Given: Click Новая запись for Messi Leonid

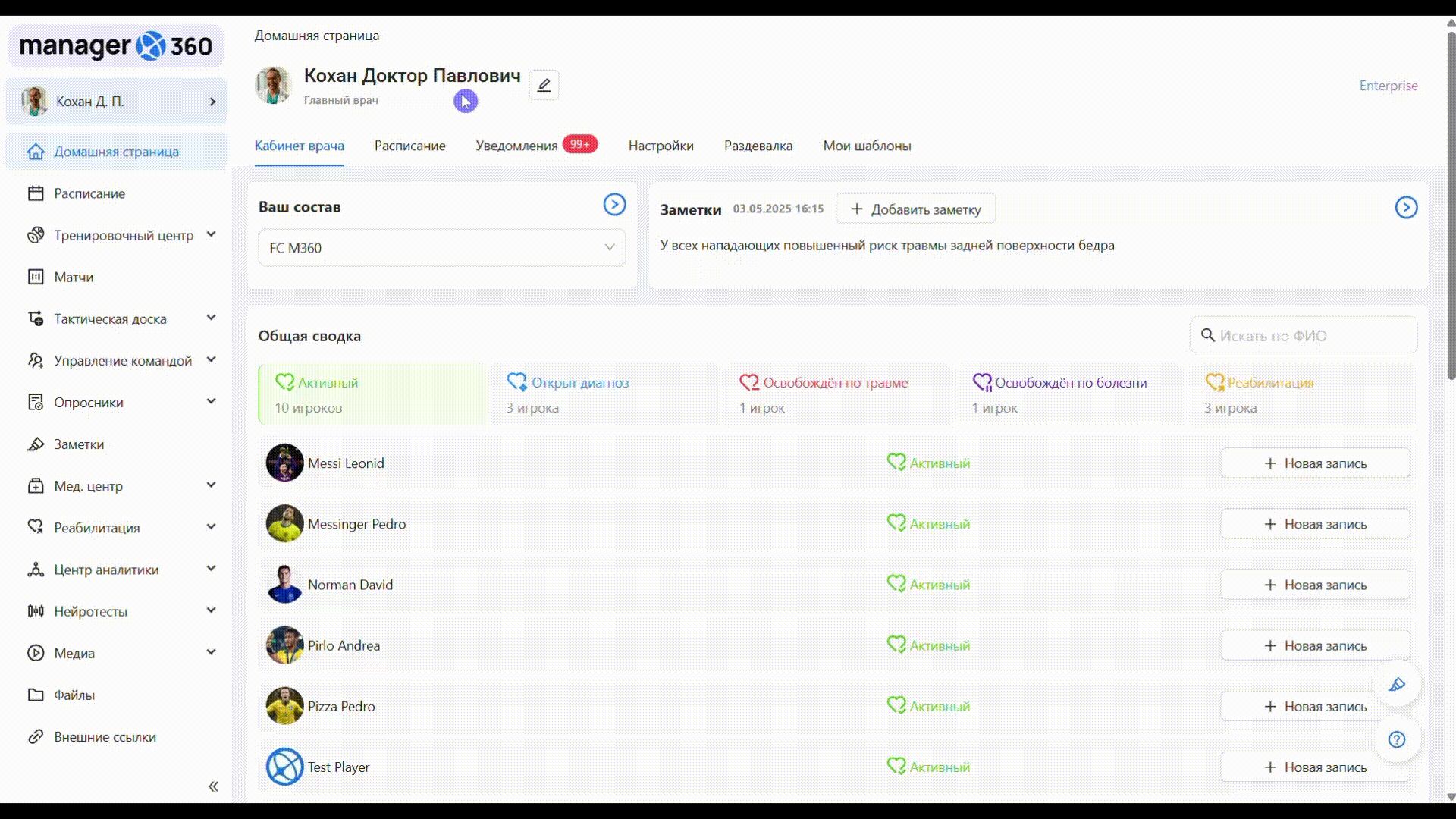Looking at the screenshot, I should [1314, 463].
